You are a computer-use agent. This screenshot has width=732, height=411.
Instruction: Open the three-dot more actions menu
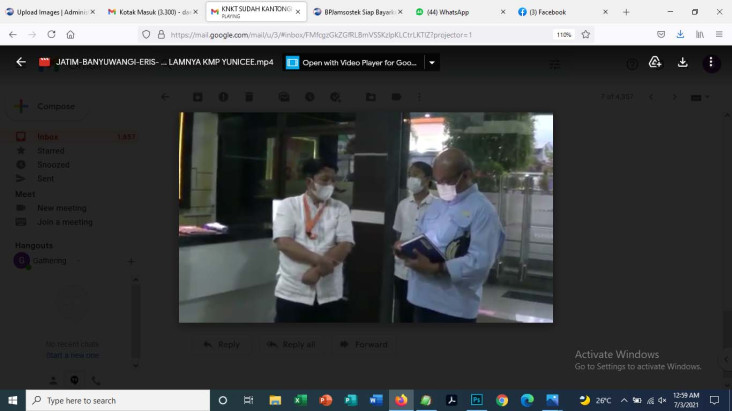pos(711,62)
